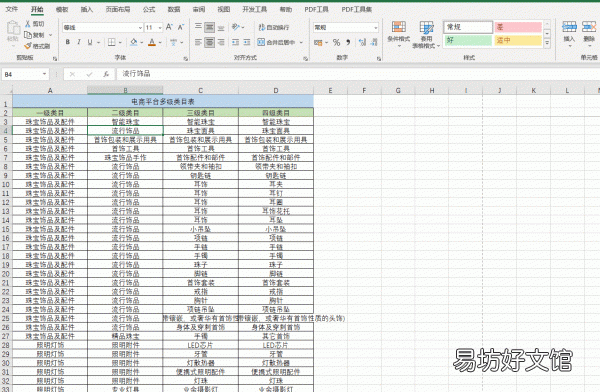The image size is (600, 392).
Task: Toggle middle vertical alignment
Action: point(210,27)
